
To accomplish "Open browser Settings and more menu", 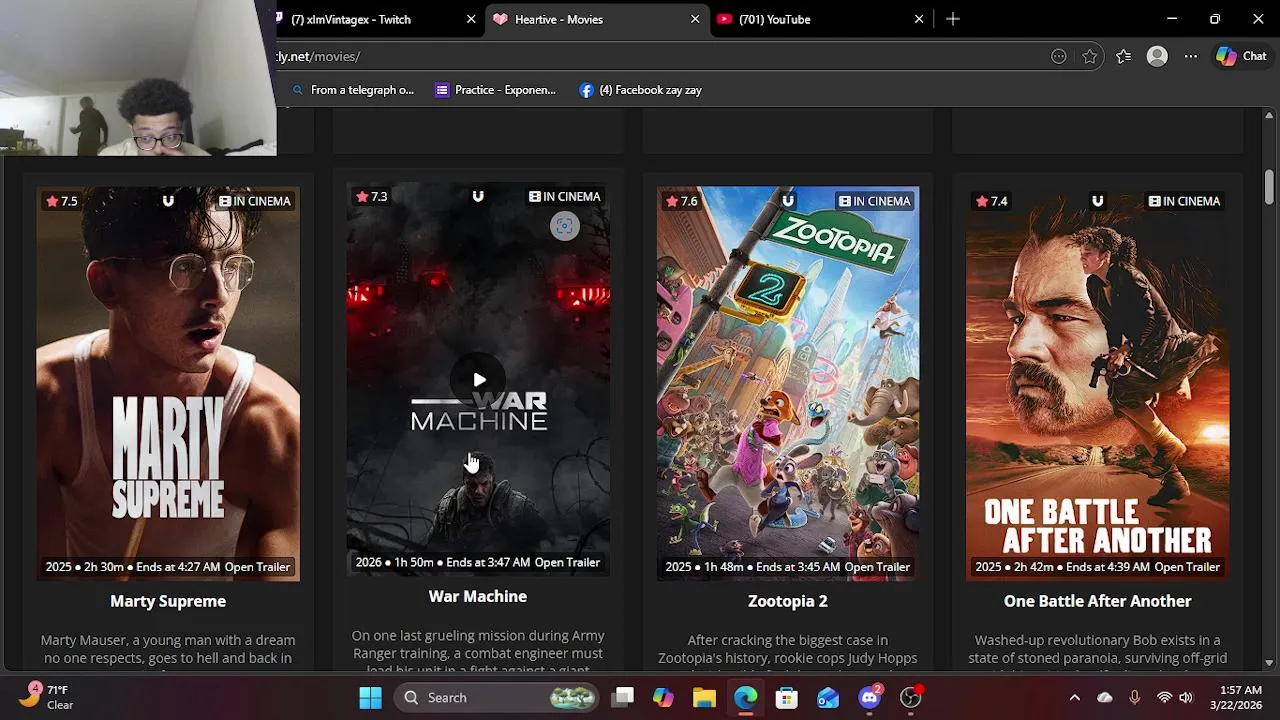I will (1191, 57).
